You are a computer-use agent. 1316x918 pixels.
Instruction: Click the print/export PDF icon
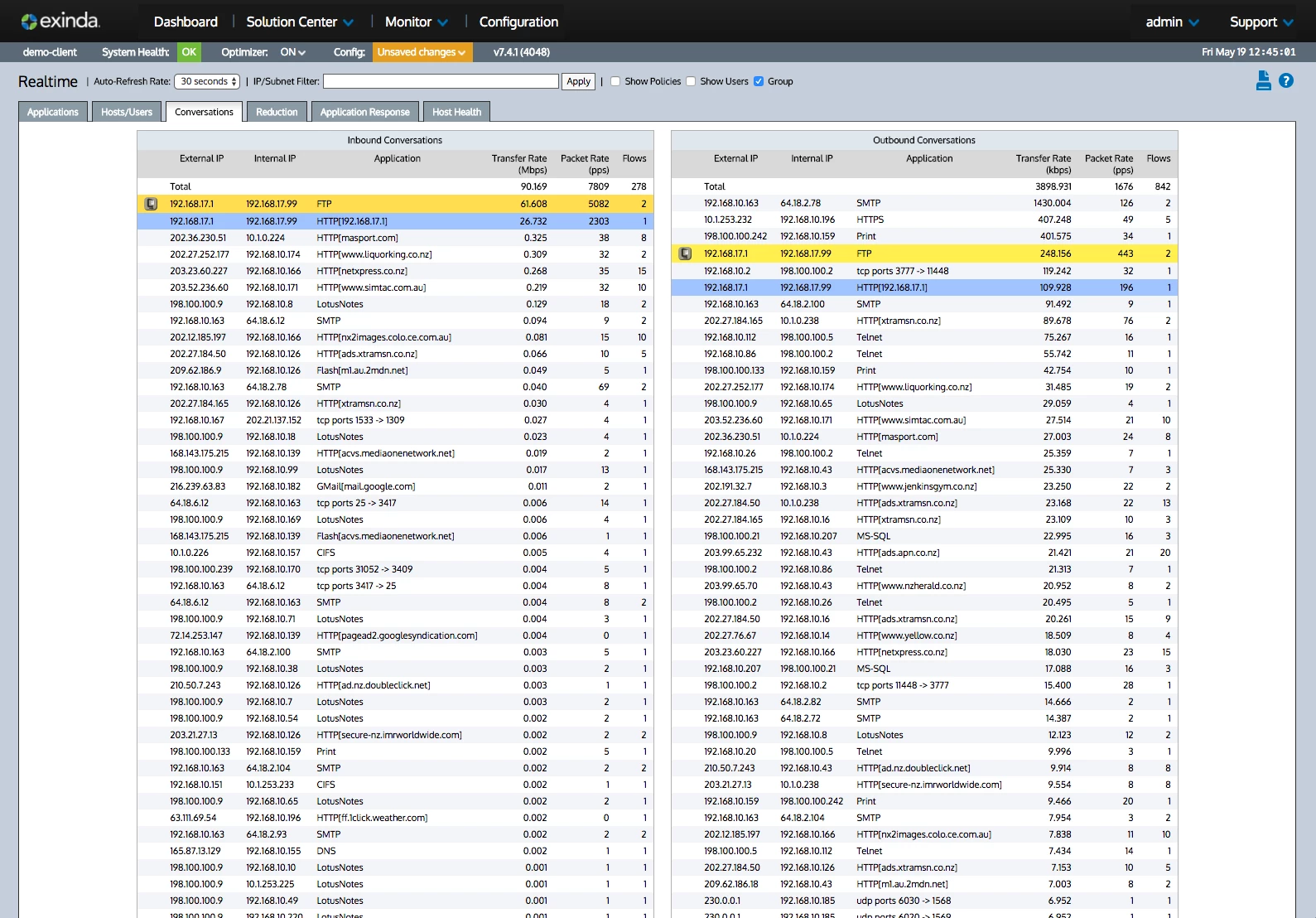[1263, 80]
